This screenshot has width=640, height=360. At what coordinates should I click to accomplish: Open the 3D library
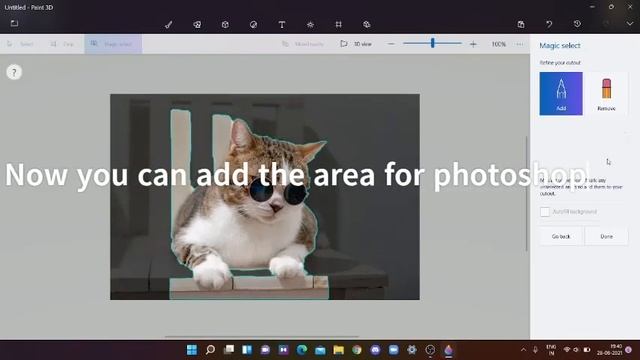pyautogui.click(x=367, y=24)
